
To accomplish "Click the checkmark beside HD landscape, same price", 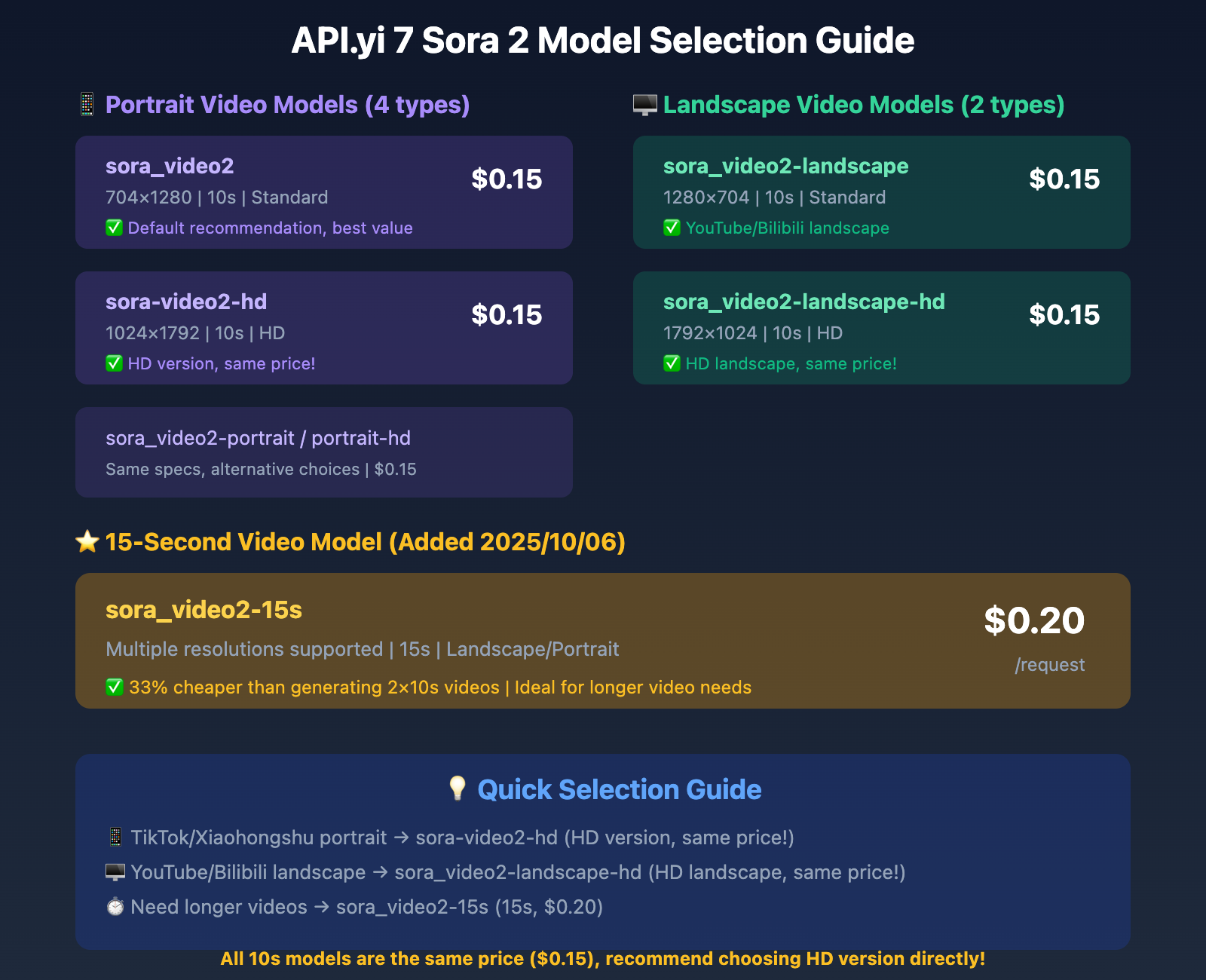I will pyautogui.click(x=672, y=363).
